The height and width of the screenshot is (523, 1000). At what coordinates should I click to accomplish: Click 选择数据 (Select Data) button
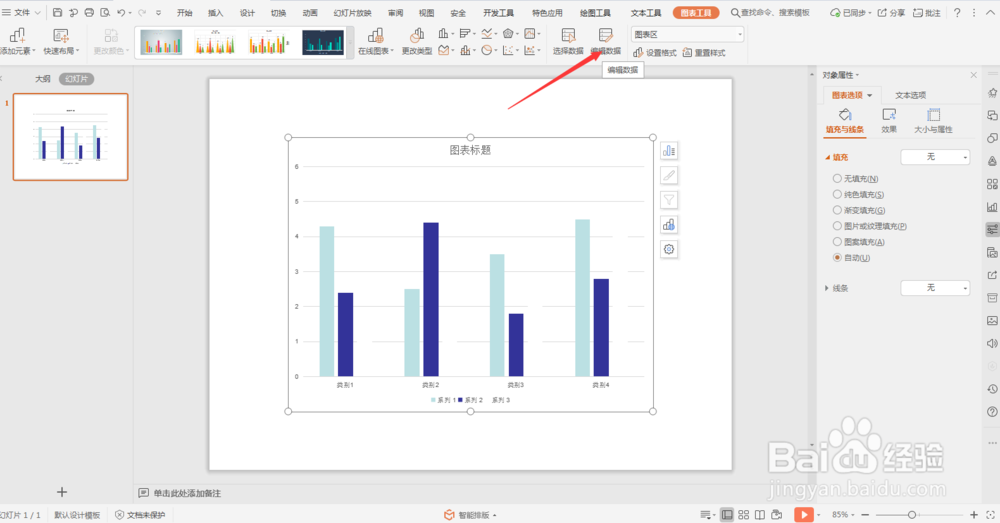(568, 41)
